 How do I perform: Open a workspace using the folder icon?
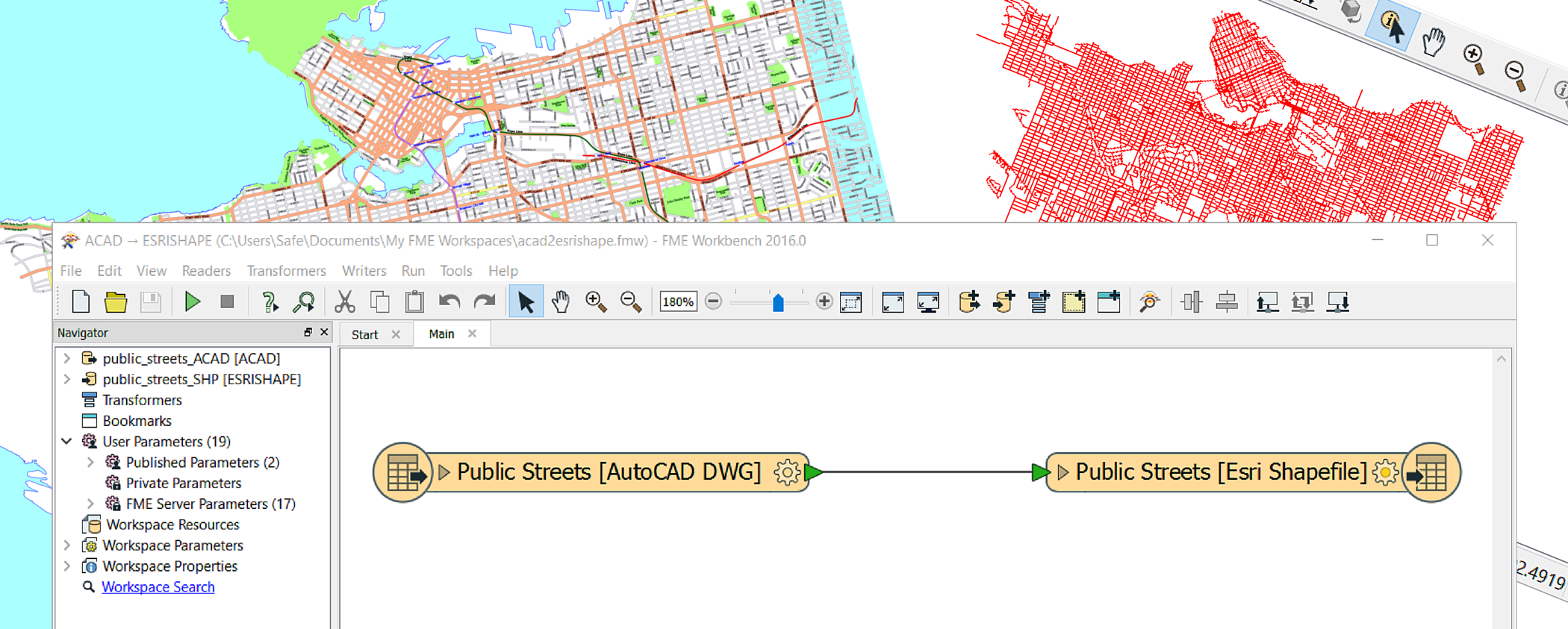click(116, 302)
